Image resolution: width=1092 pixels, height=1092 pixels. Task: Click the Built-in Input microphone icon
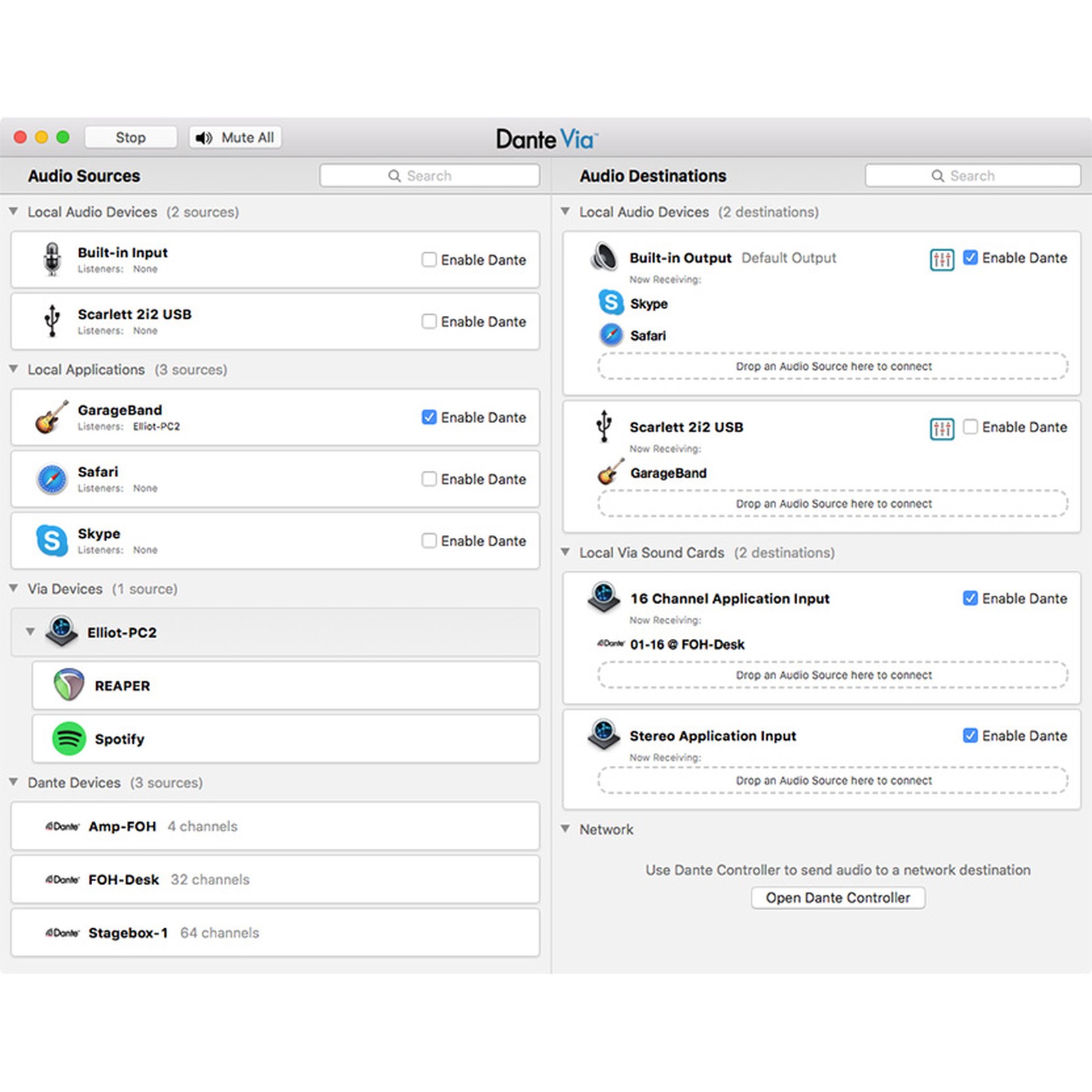click(51, 259)
